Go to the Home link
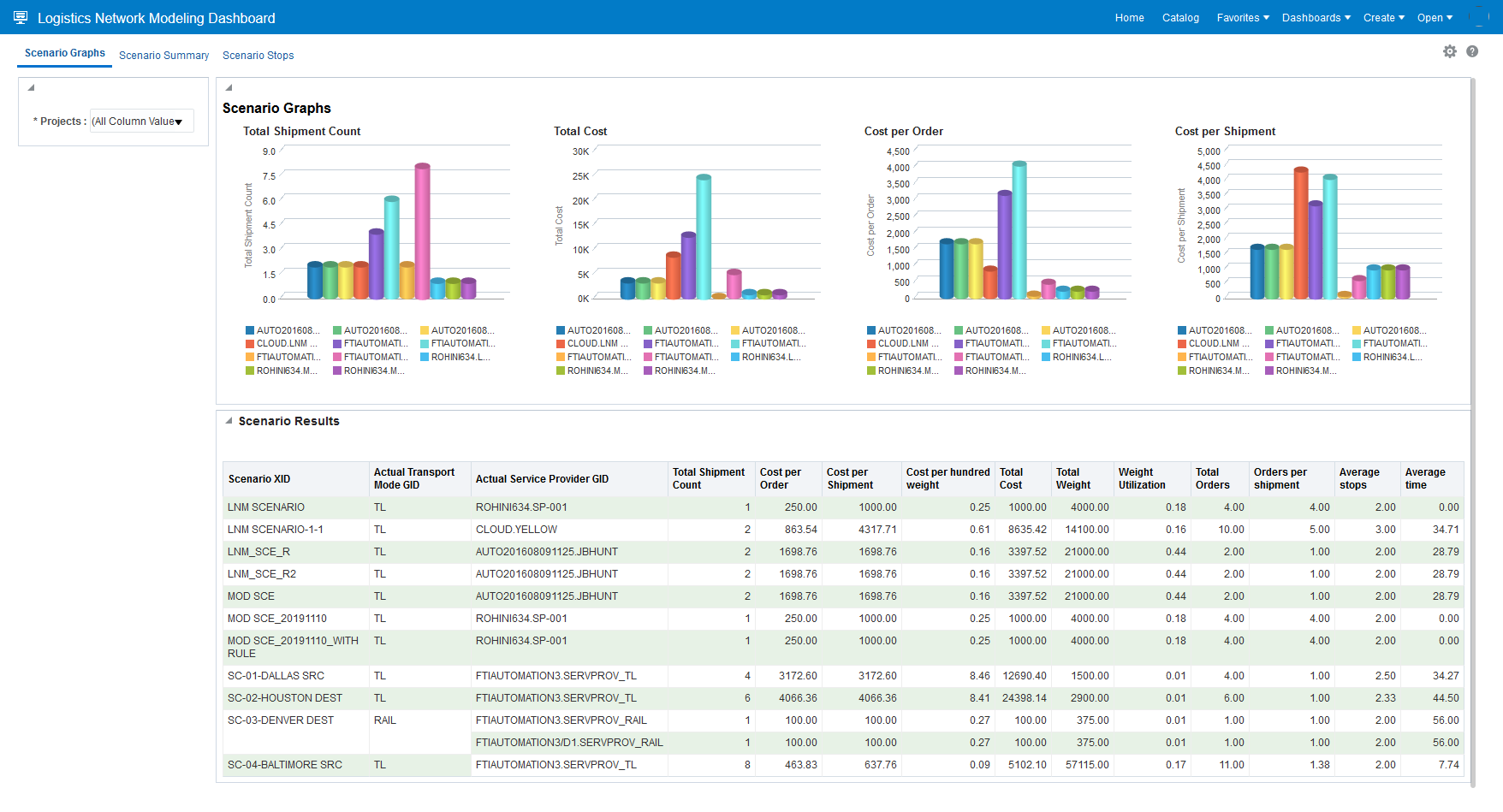 click(x=1129, y=18)
